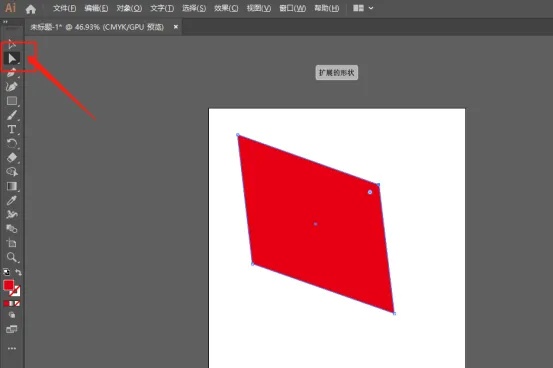Select the Type tool
The height and width of the screenshot is (368, 553).
[x=12, y=129]
